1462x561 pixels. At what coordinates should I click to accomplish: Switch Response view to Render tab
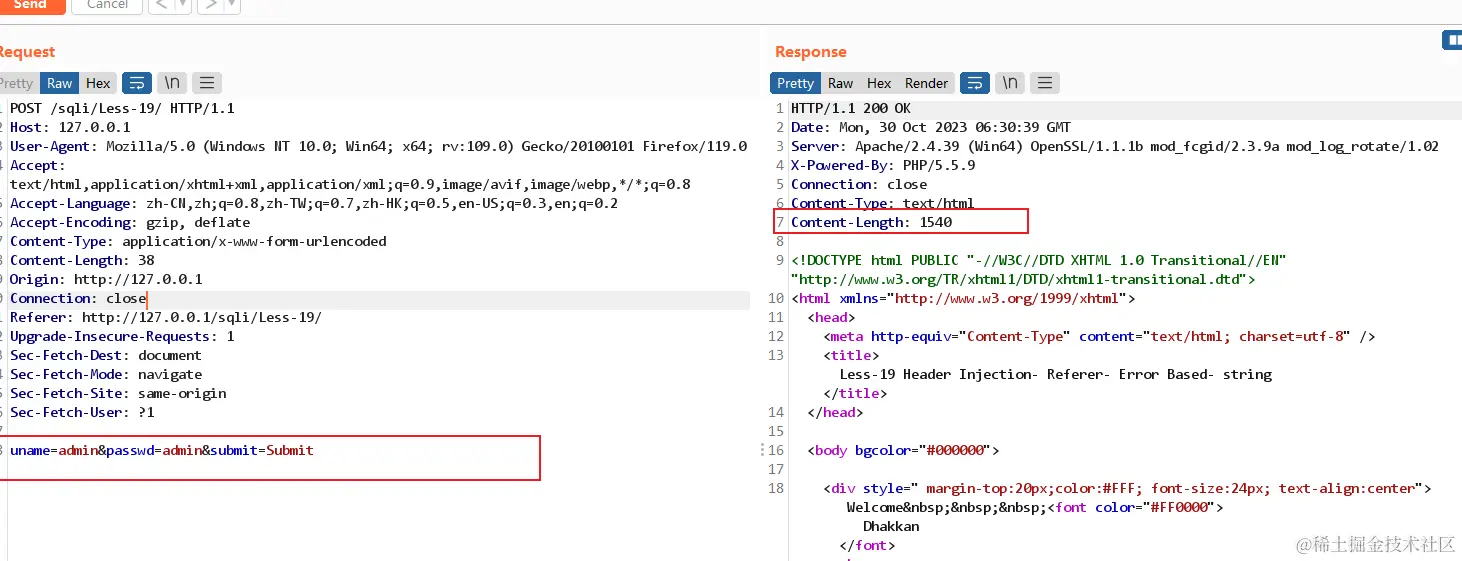click(x=927, y=83)
